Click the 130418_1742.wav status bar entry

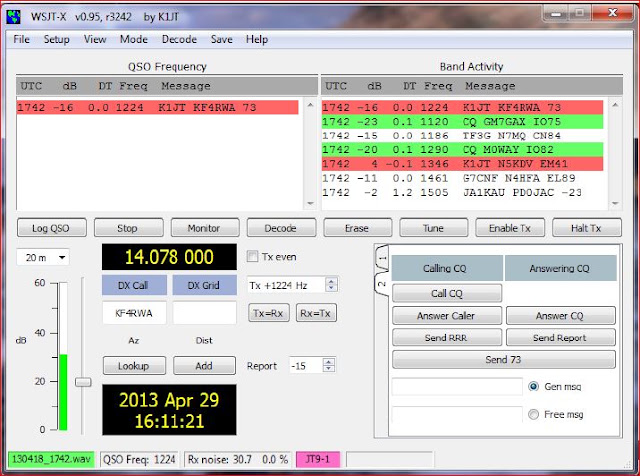(51, 459)
